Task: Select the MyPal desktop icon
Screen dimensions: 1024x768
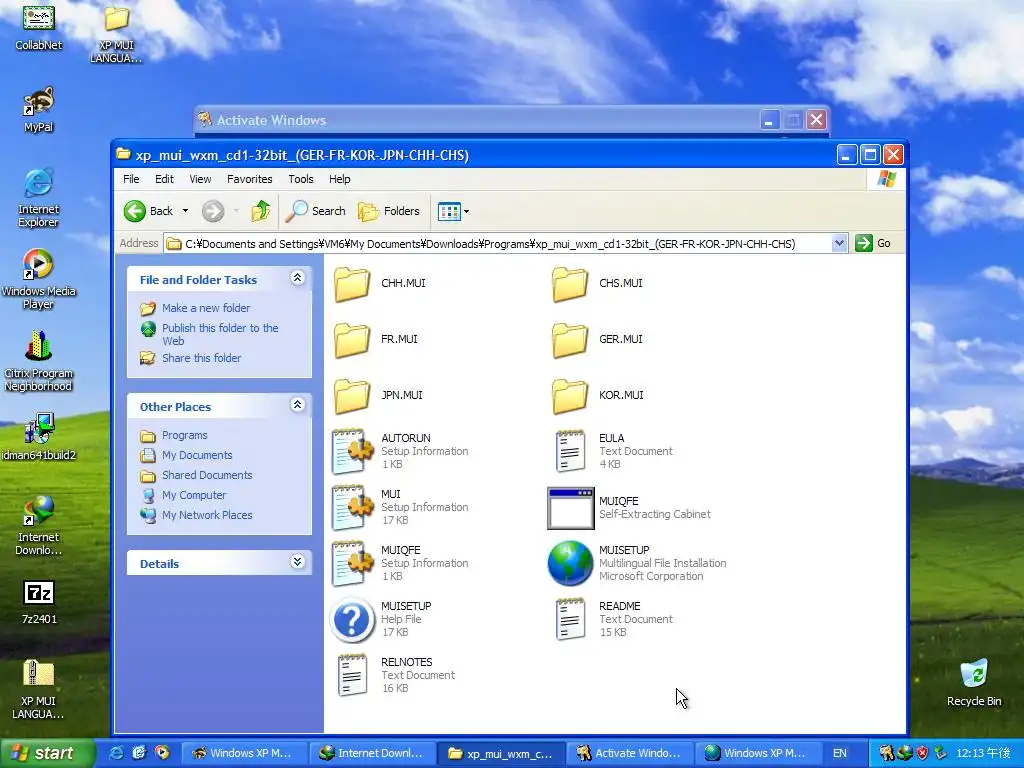Action: 39,109
